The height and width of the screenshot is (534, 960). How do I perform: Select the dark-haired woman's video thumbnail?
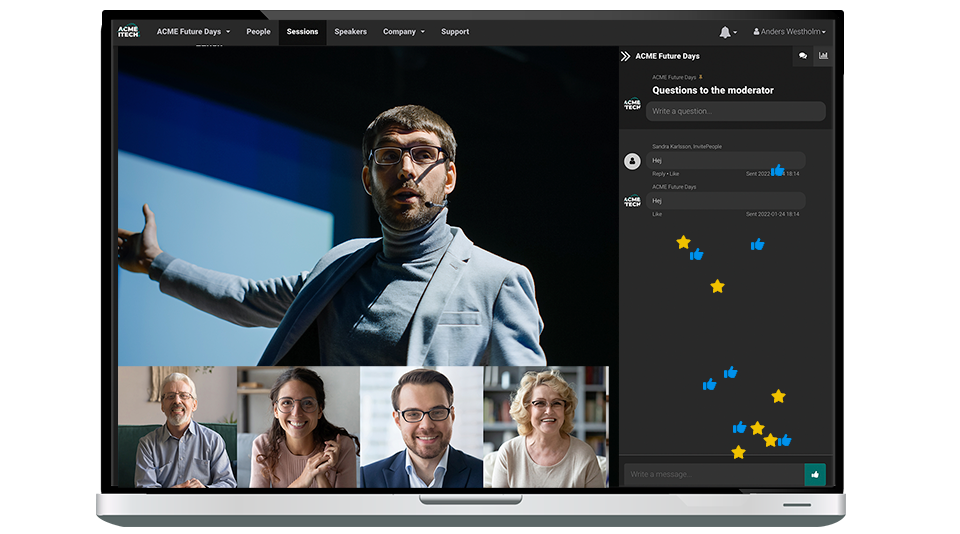coord(298,427)
